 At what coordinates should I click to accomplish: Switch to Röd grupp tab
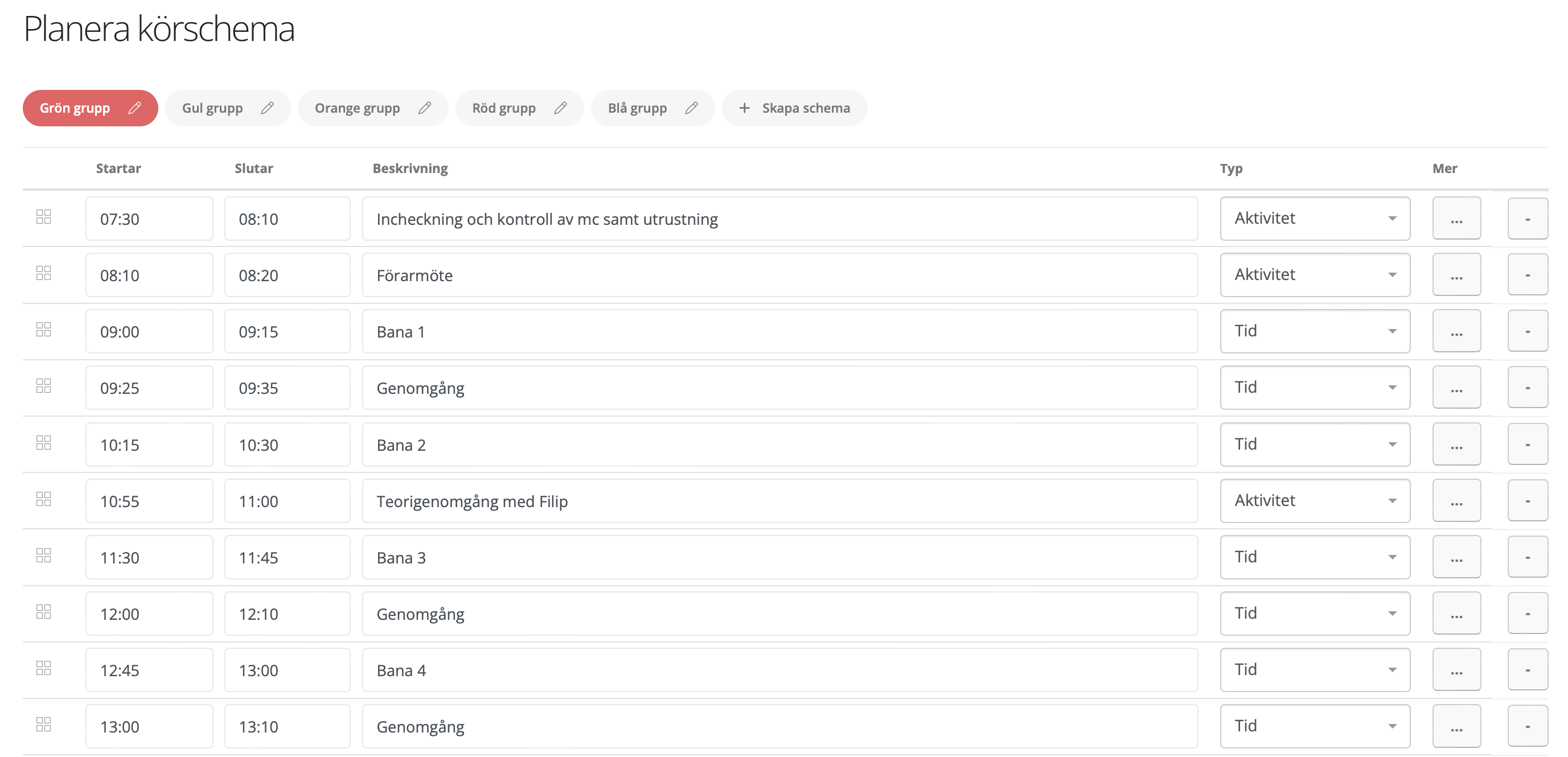503,108
